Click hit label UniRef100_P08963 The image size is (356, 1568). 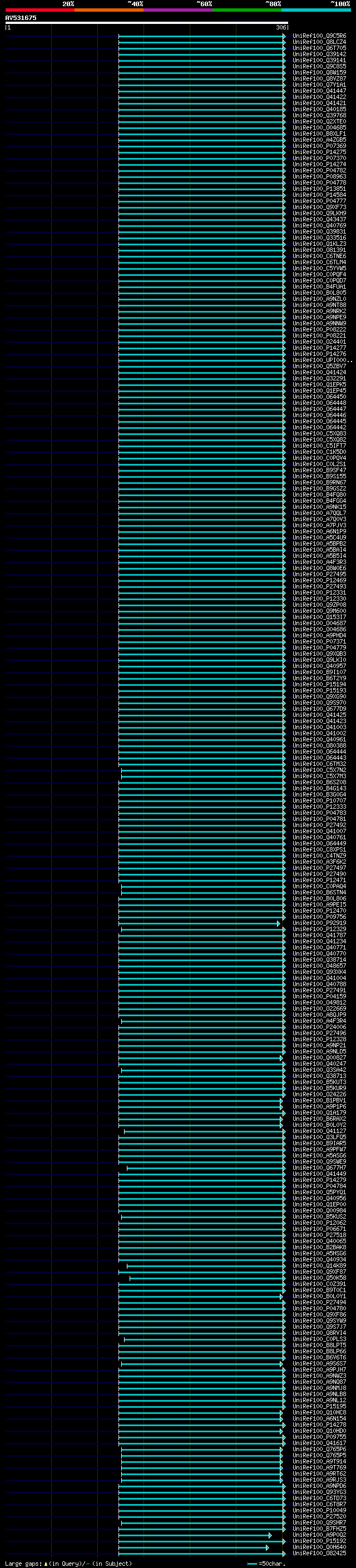click(x=319, y=176)
